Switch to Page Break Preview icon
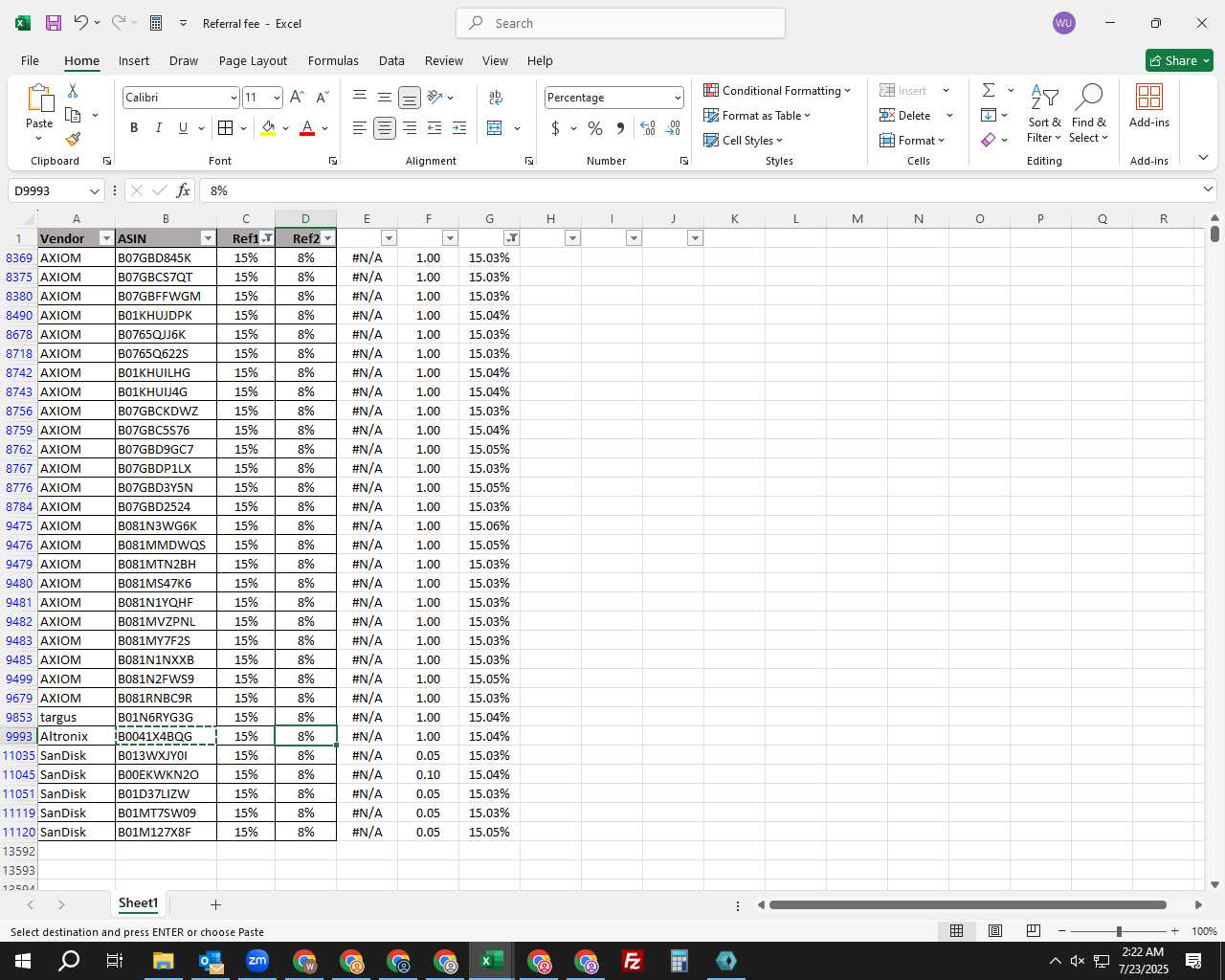Screen dimensions: 1225x980 click(x=1034, y=931)
